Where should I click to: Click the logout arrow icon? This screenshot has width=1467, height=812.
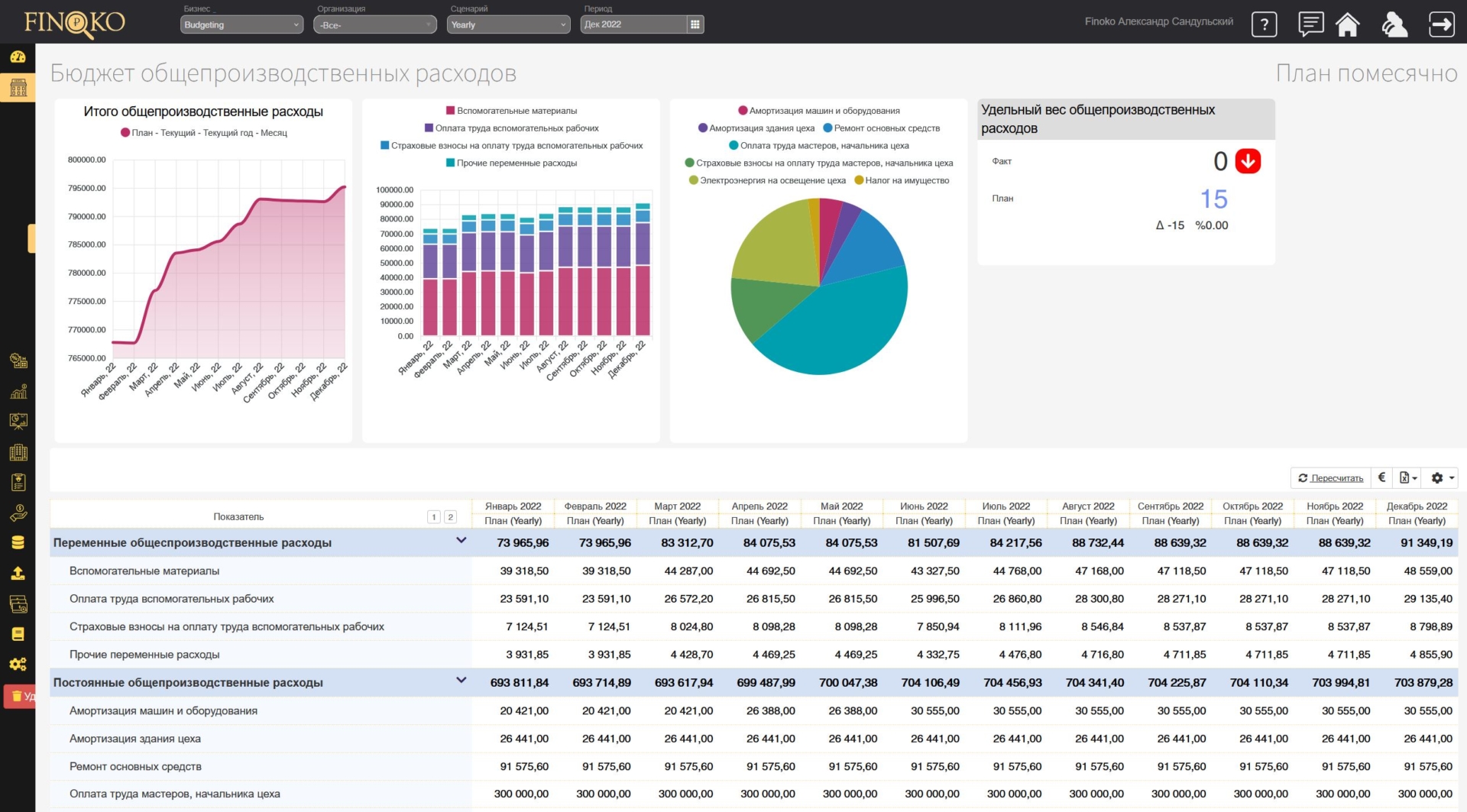1441,24
